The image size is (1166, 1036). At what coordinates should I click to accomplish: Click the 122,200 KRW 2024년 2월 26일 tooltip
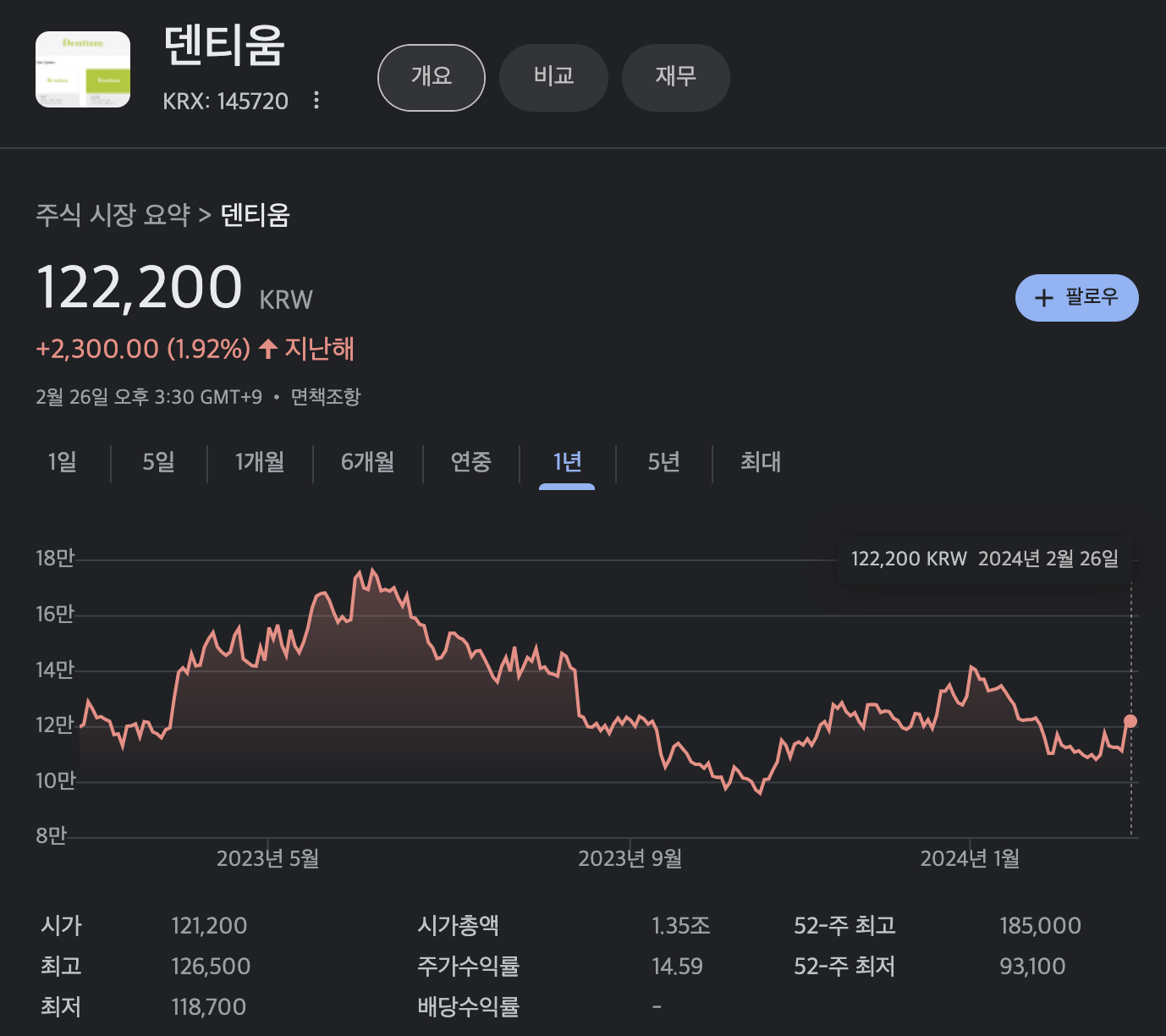[x=985, y=559]
